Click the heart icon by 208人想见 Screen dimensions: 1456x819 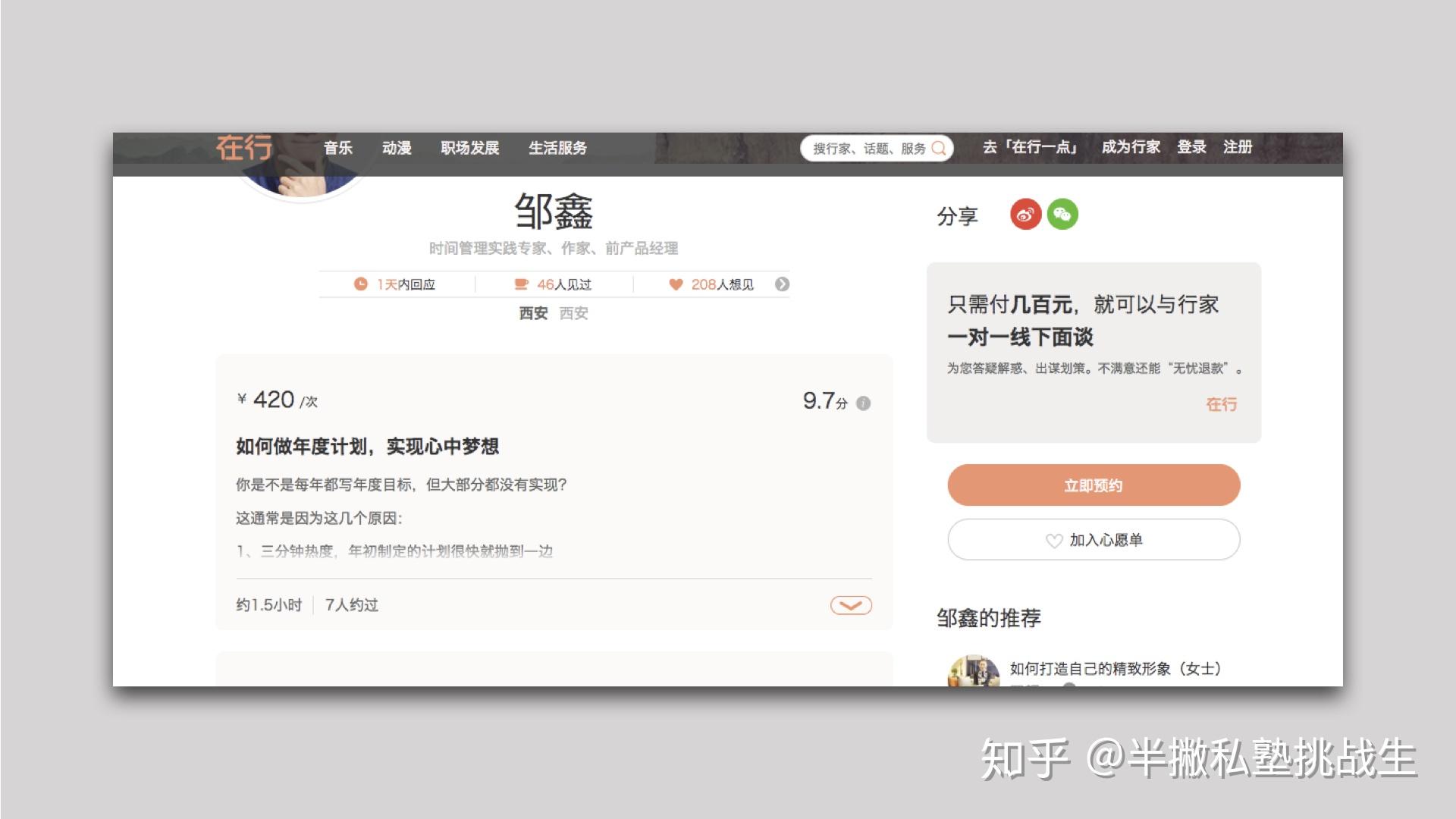click(x=676, y=284)
